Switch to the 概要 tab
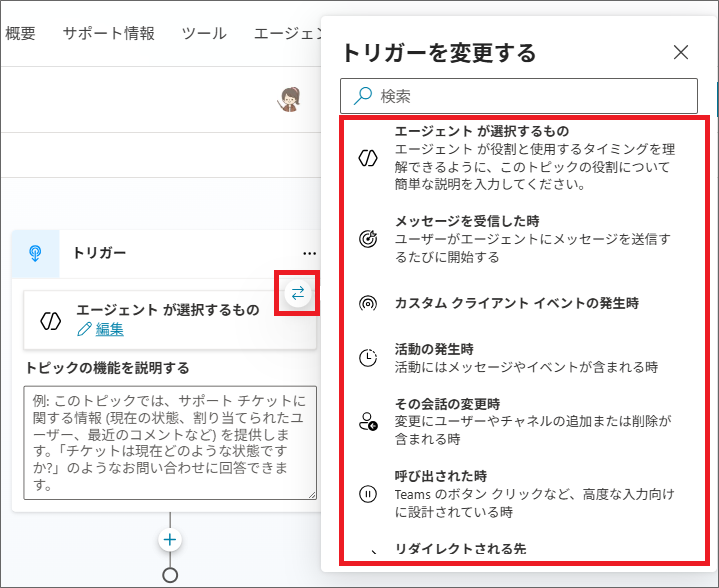719x588 pixels. [x=20, y=33]
